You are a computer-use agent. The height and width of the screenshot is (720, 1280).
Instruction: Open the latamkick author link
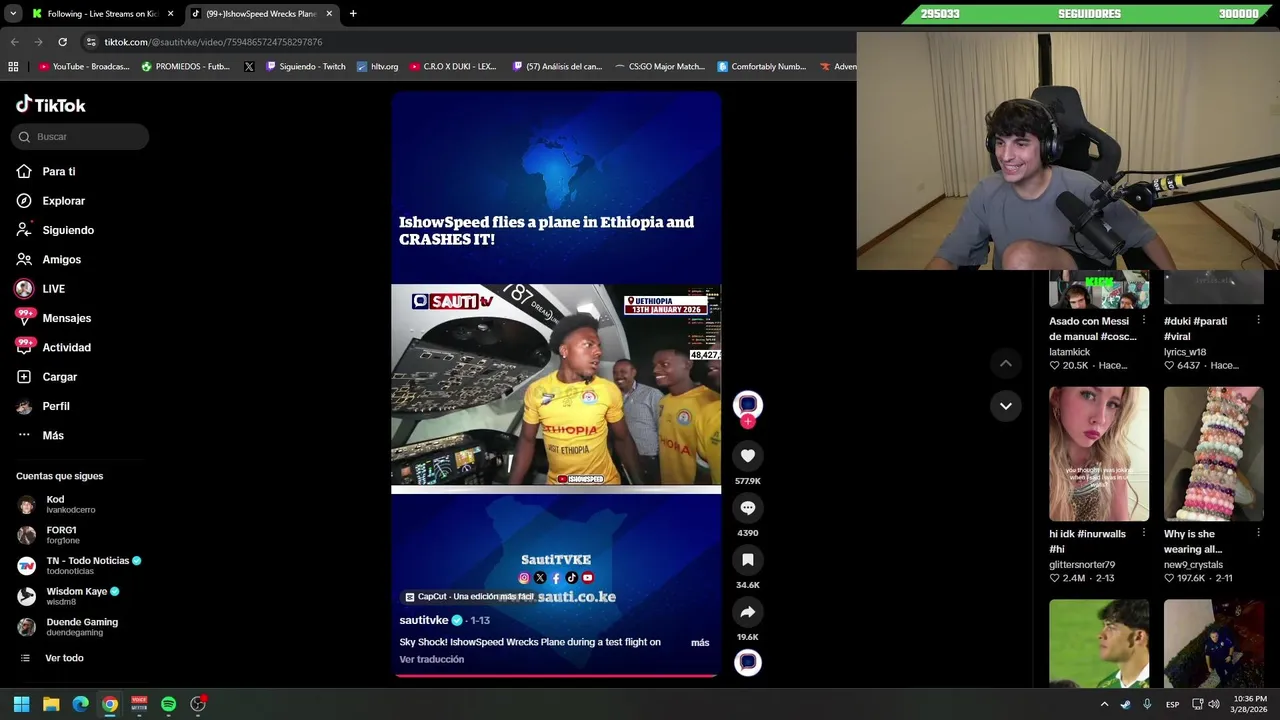(1070, 352)
